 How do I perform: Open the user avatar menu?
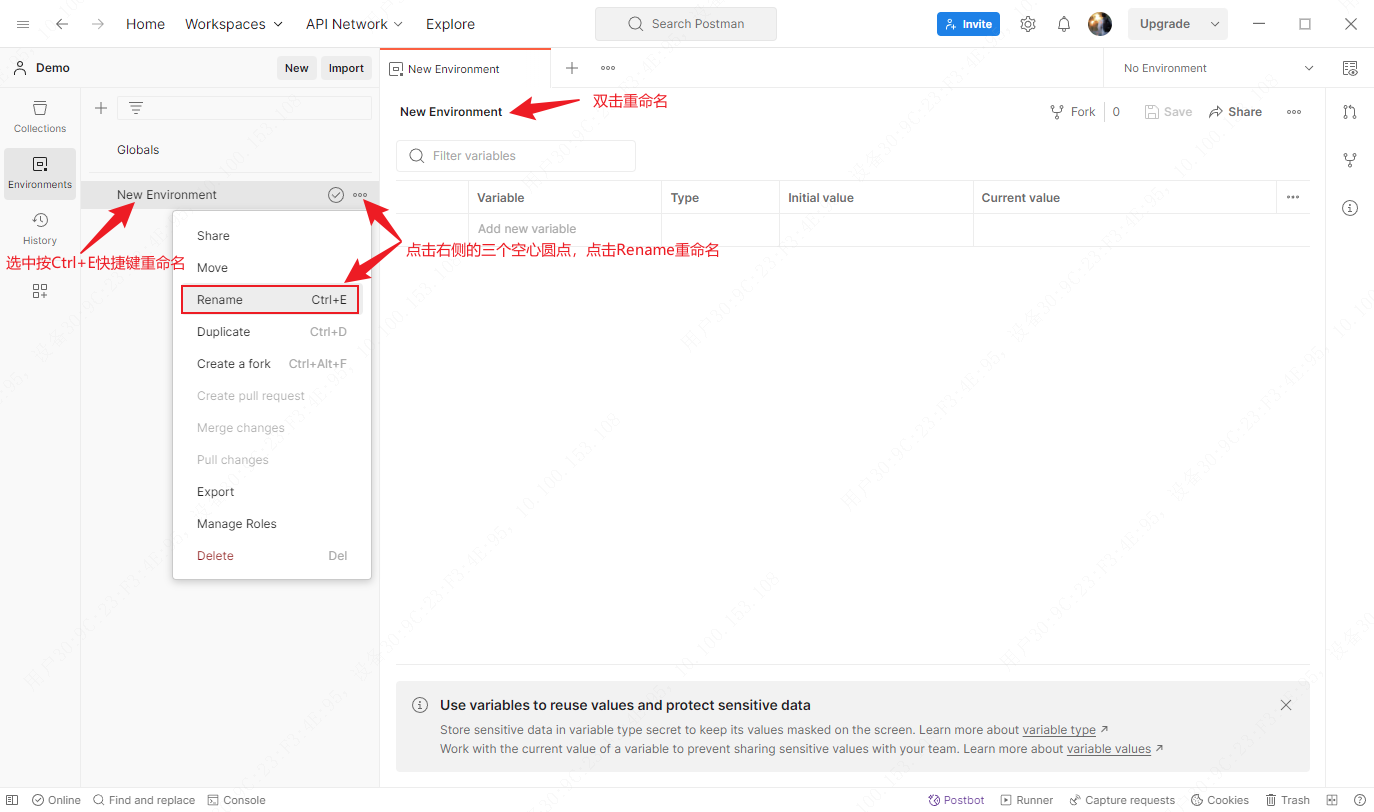[1100, 24]
